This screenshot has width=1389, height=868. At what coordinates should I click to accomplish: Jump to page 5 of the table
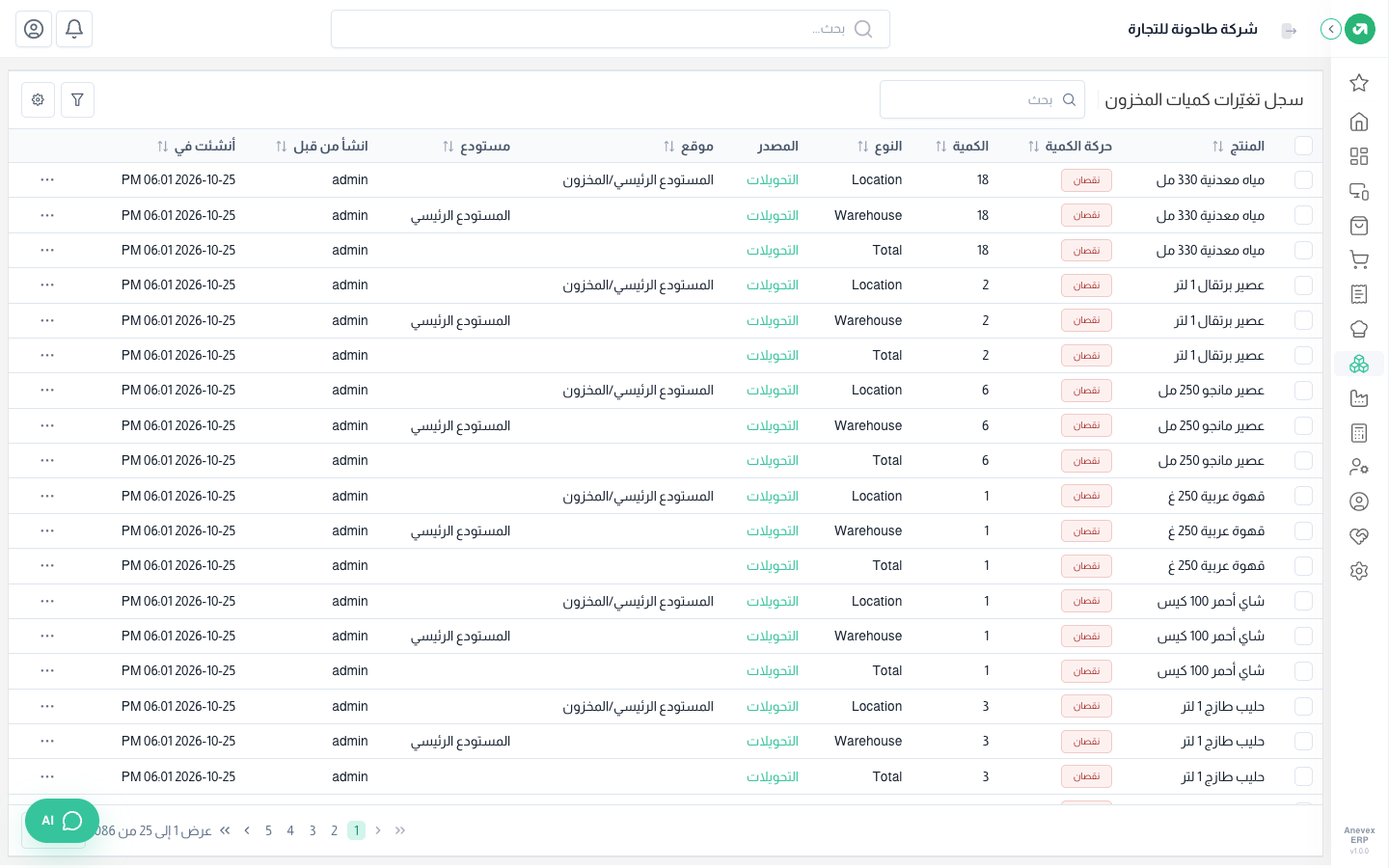click(268, 830)
